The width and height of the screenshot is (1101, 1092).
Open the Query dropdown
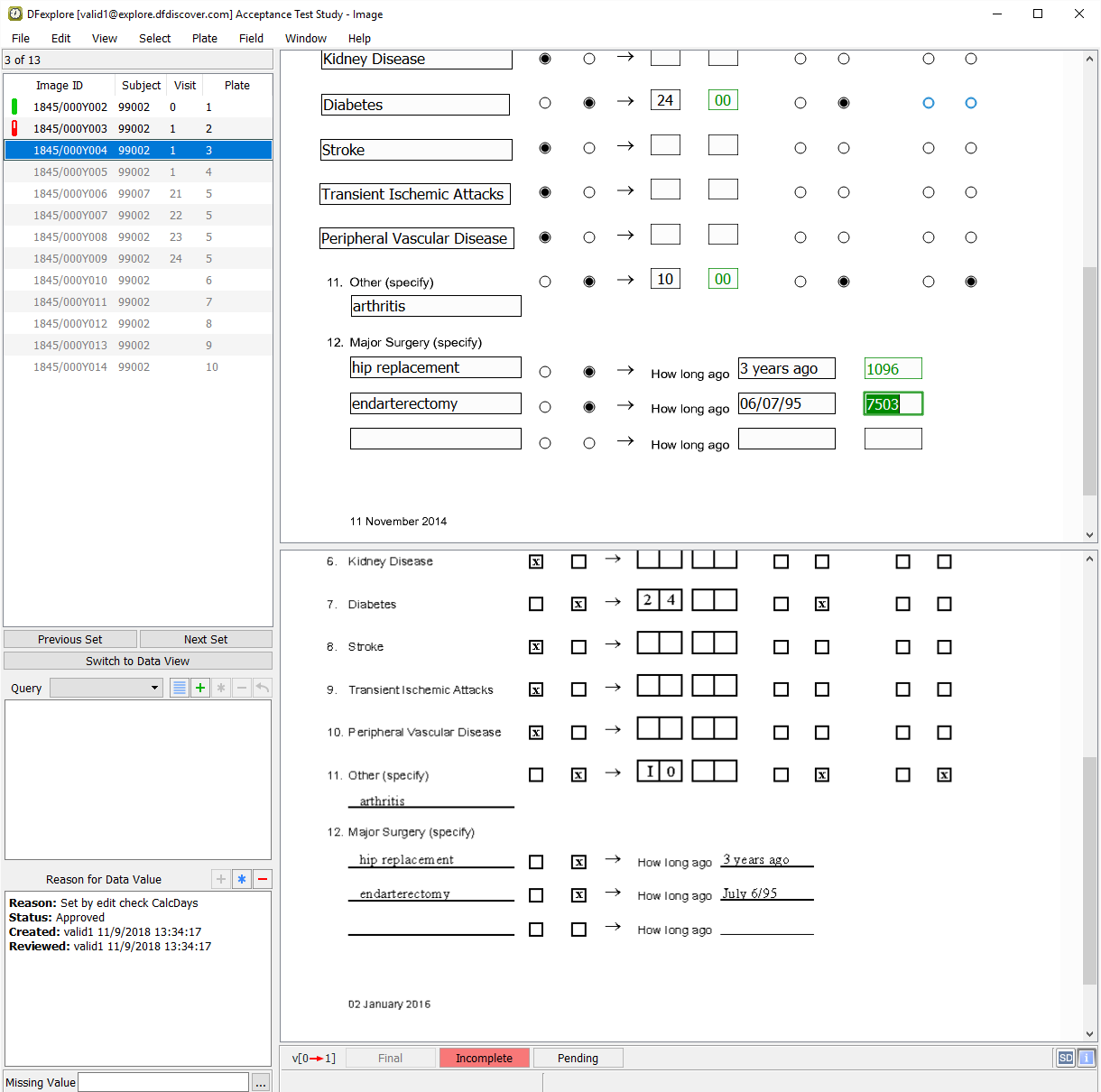106,688
